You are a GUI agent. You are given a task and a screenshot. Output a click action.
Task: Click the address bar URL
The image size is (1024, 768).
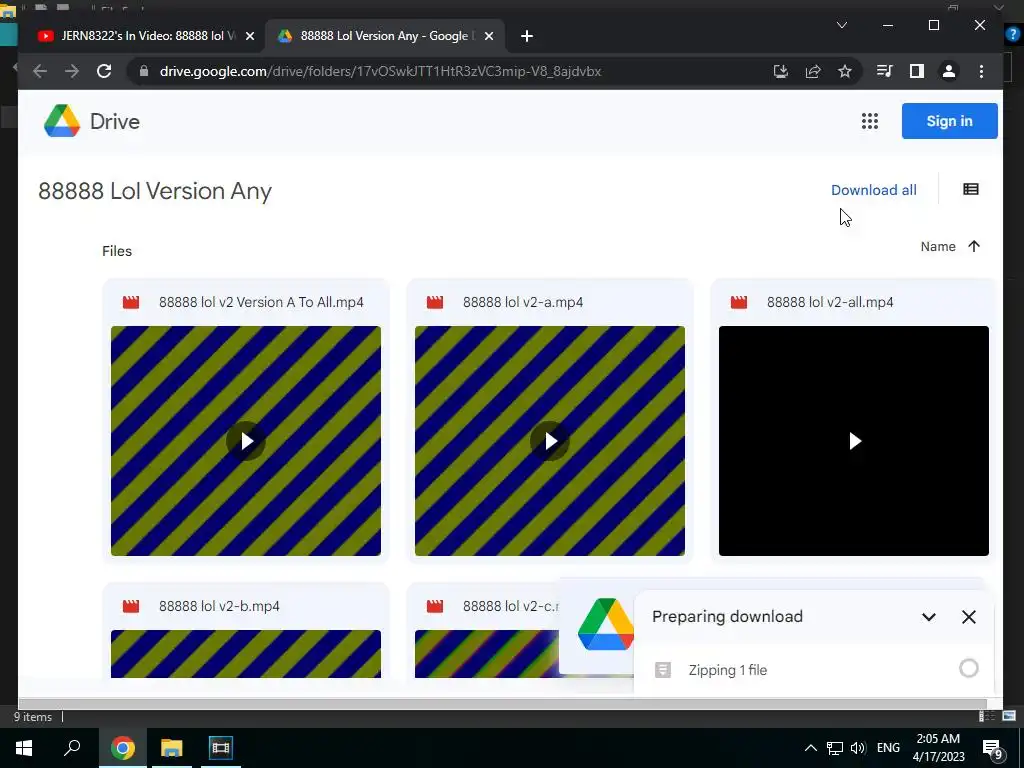tap(380, 71)
